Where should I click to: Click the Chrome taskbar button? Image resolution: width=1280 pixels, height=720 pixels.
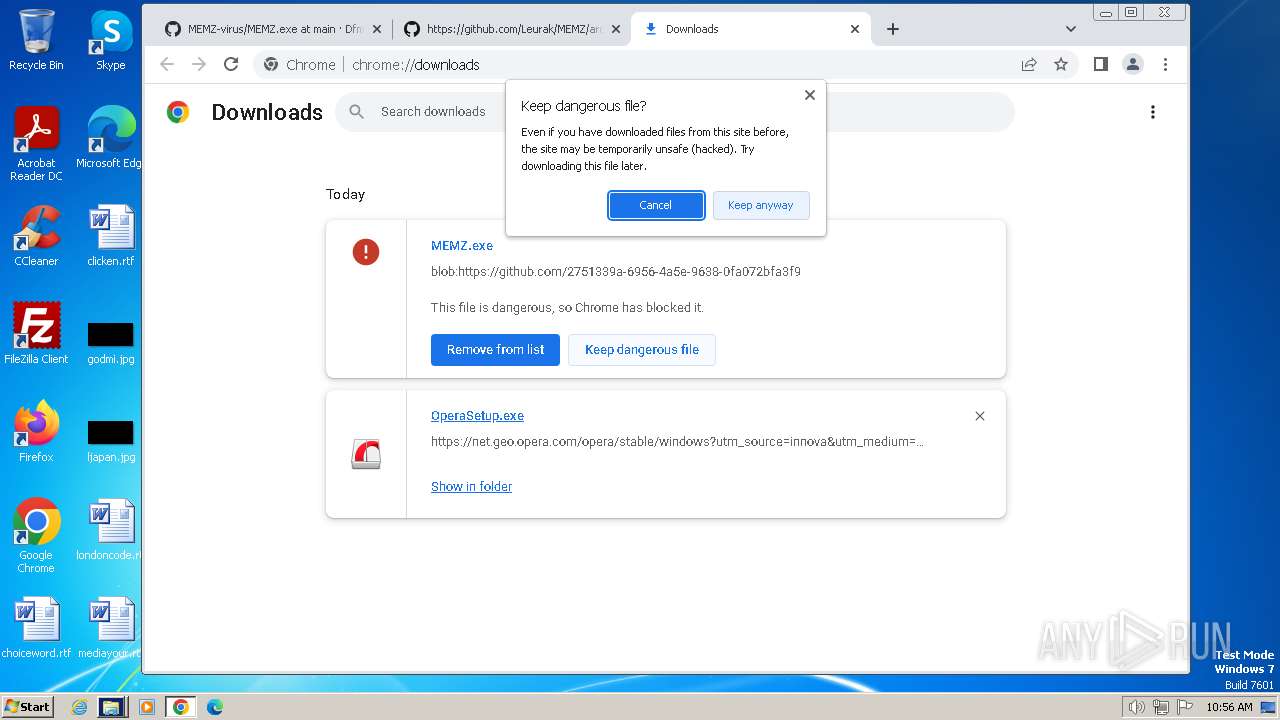point(181,707)
